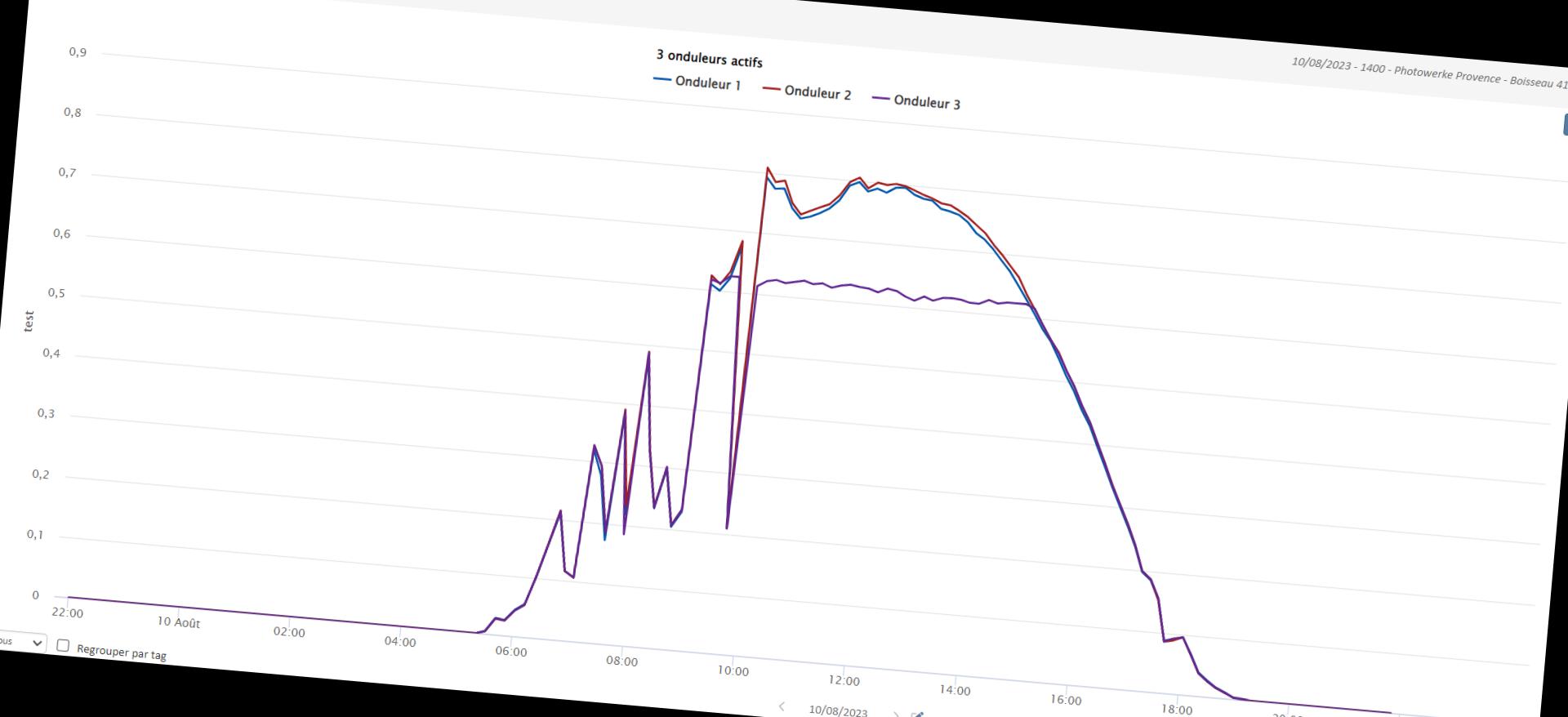Click the y-axis label test
This screenshot has height=717, width=1568.
[x=29, y=321]
